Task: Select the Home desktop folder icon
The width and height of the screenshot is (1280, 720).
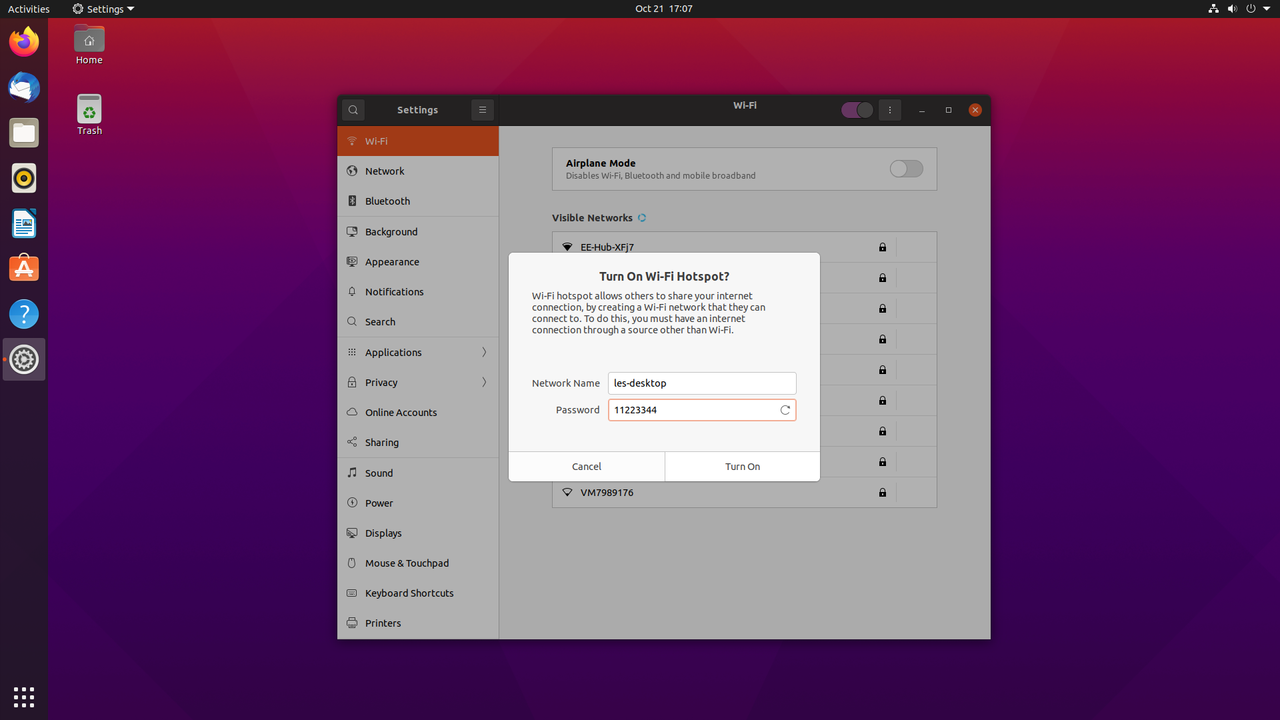Action: pos(89,45)
